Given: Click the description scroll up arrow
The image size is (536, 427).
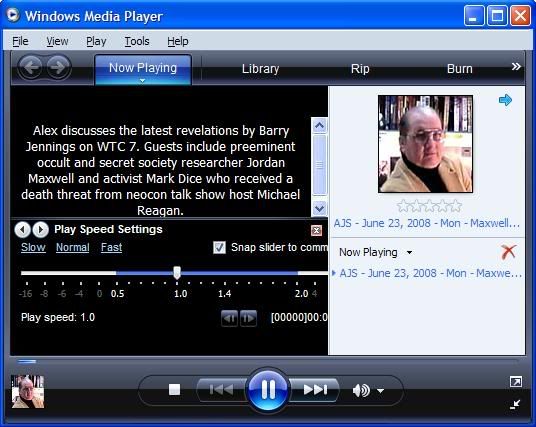Looking at the screenshot, I should [x=319, y=125].
